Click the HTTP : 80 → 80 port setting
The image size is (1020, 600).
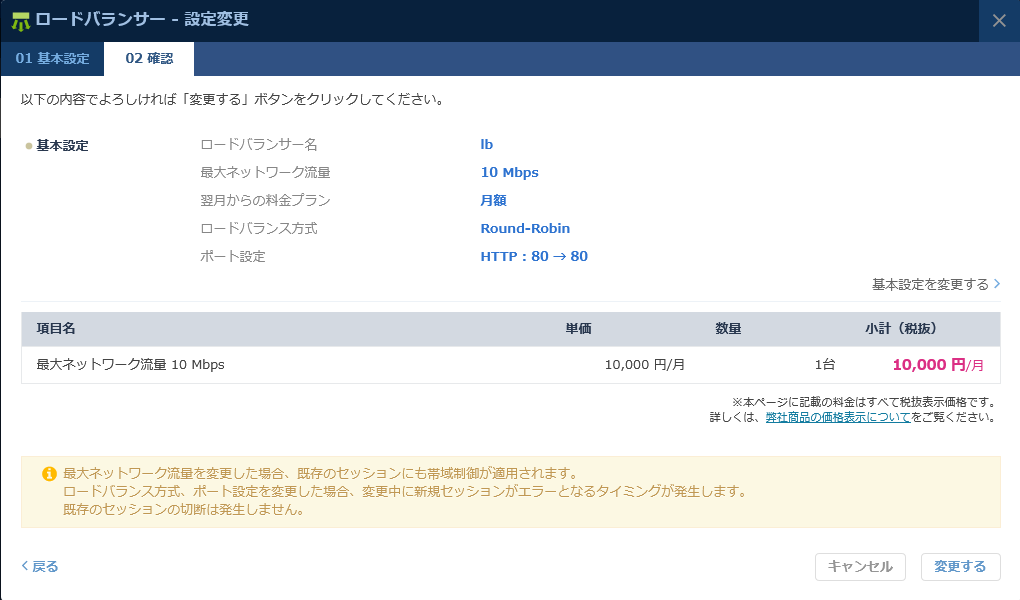tap(534, 257)
